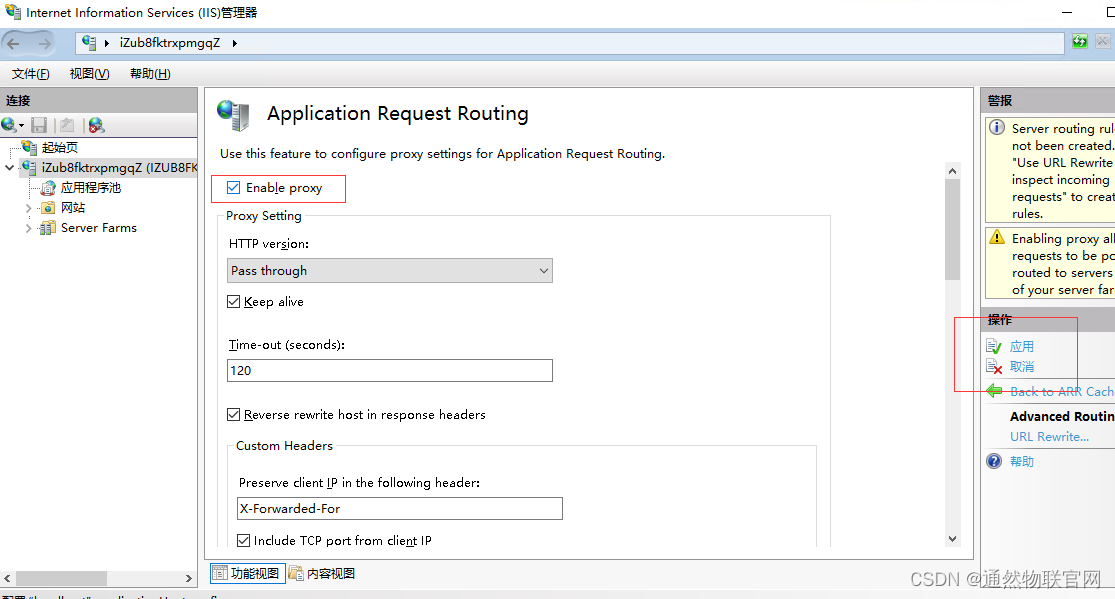Click the IIS Manager title bar icon
This screenshot has height=599, width=1115.
tap(13, 12)
